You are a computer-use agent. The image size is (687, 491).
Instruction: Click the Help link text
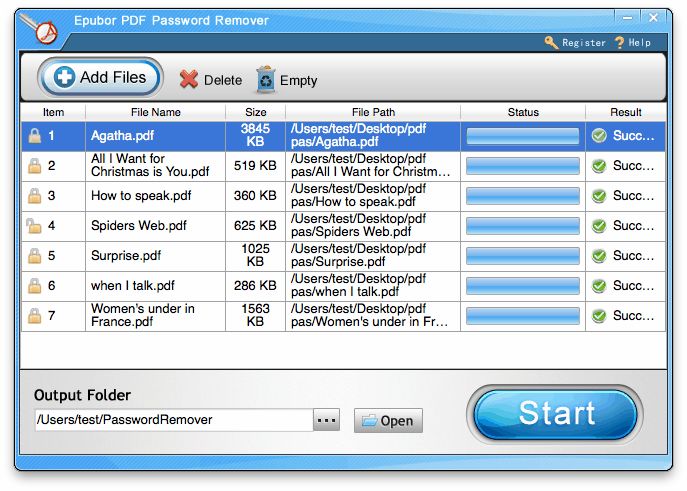[x=640, y=43]
